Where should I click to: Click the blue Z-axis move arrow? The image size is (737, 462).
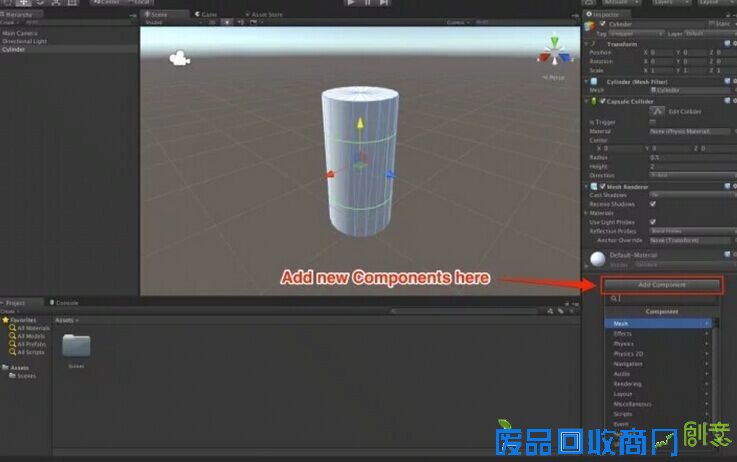[390, 175]
